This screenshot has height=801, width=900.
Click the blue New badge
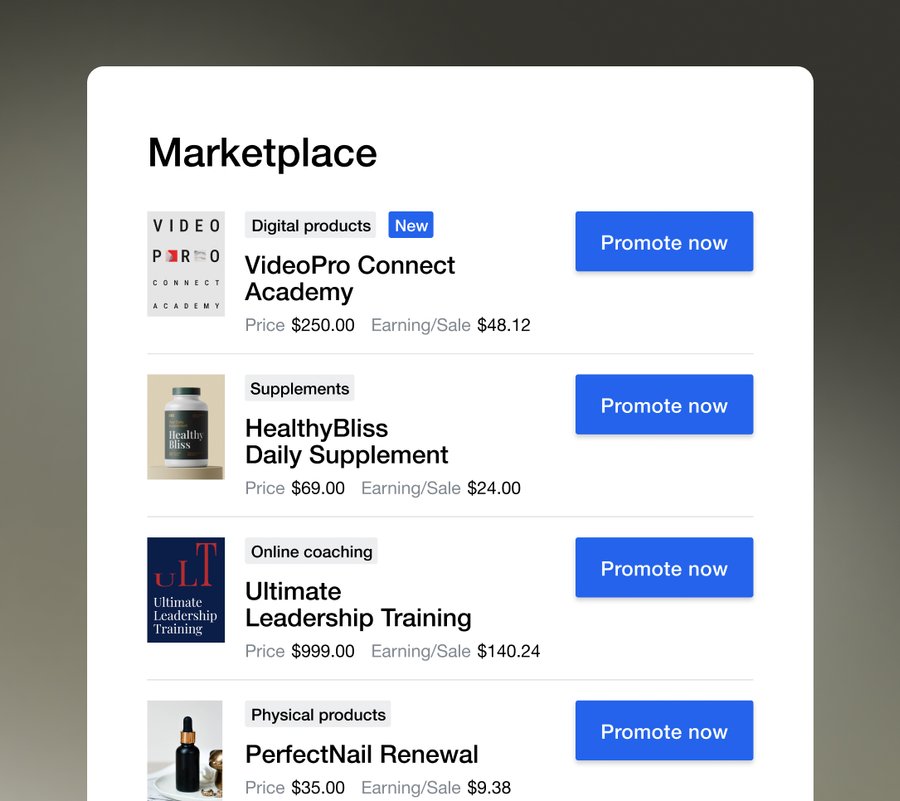(x=411, y=225)
